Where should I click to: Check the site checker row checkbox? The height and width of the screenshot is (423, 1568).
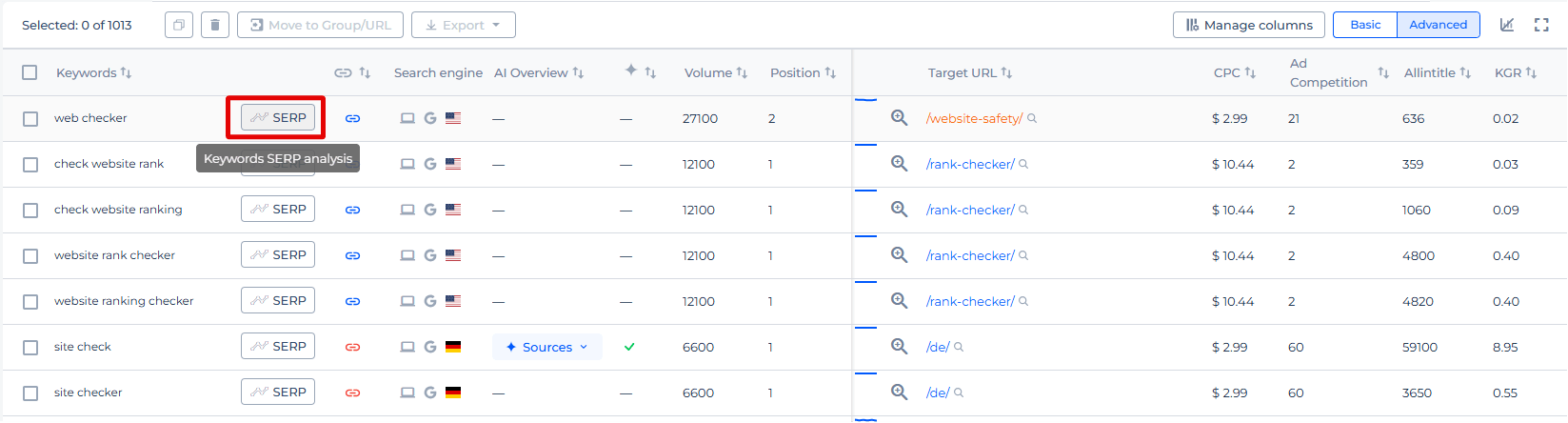click(x=30, y=393)
